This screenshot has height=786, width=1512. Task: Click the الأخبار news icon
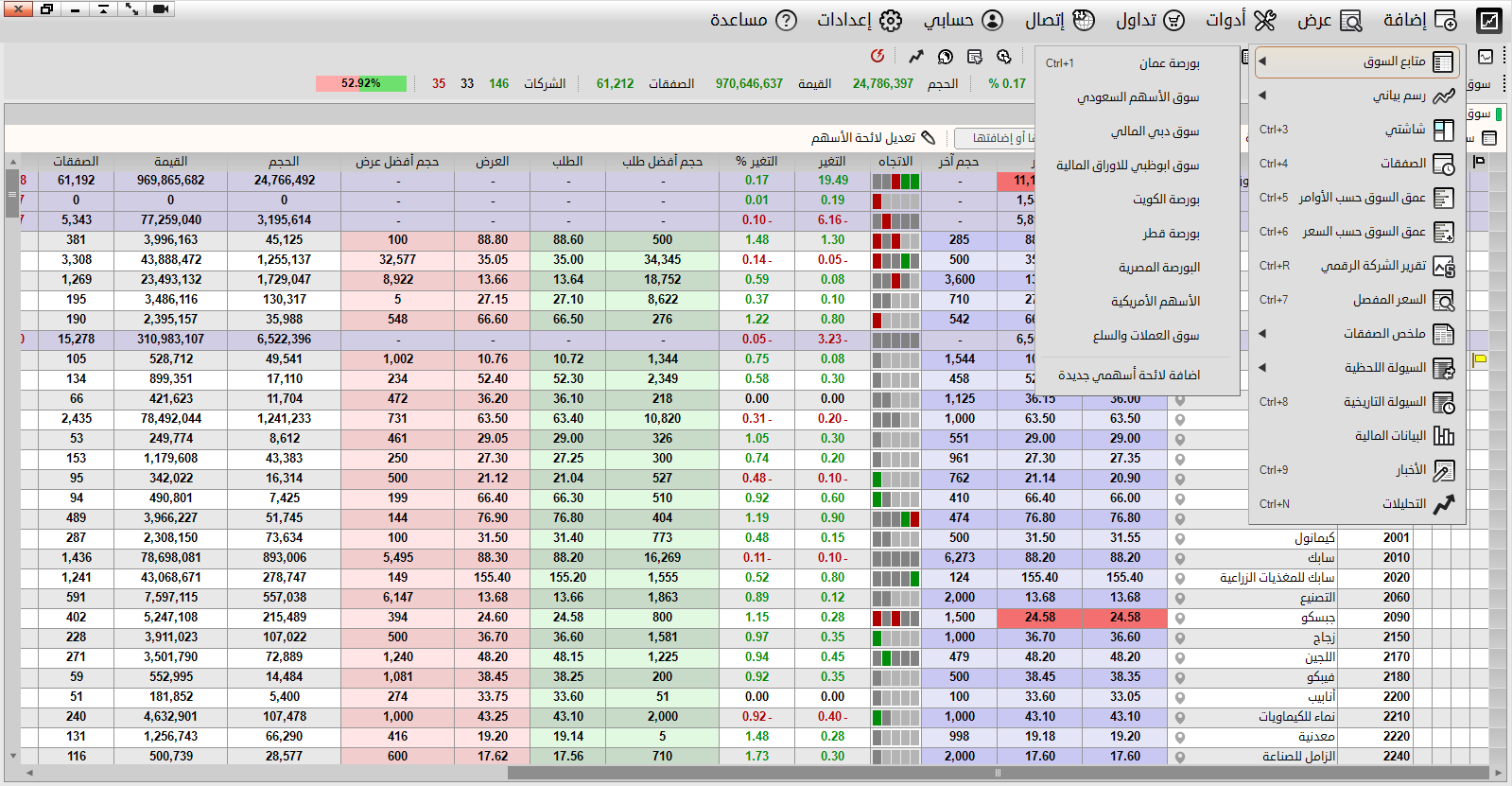pos(1444,470)
